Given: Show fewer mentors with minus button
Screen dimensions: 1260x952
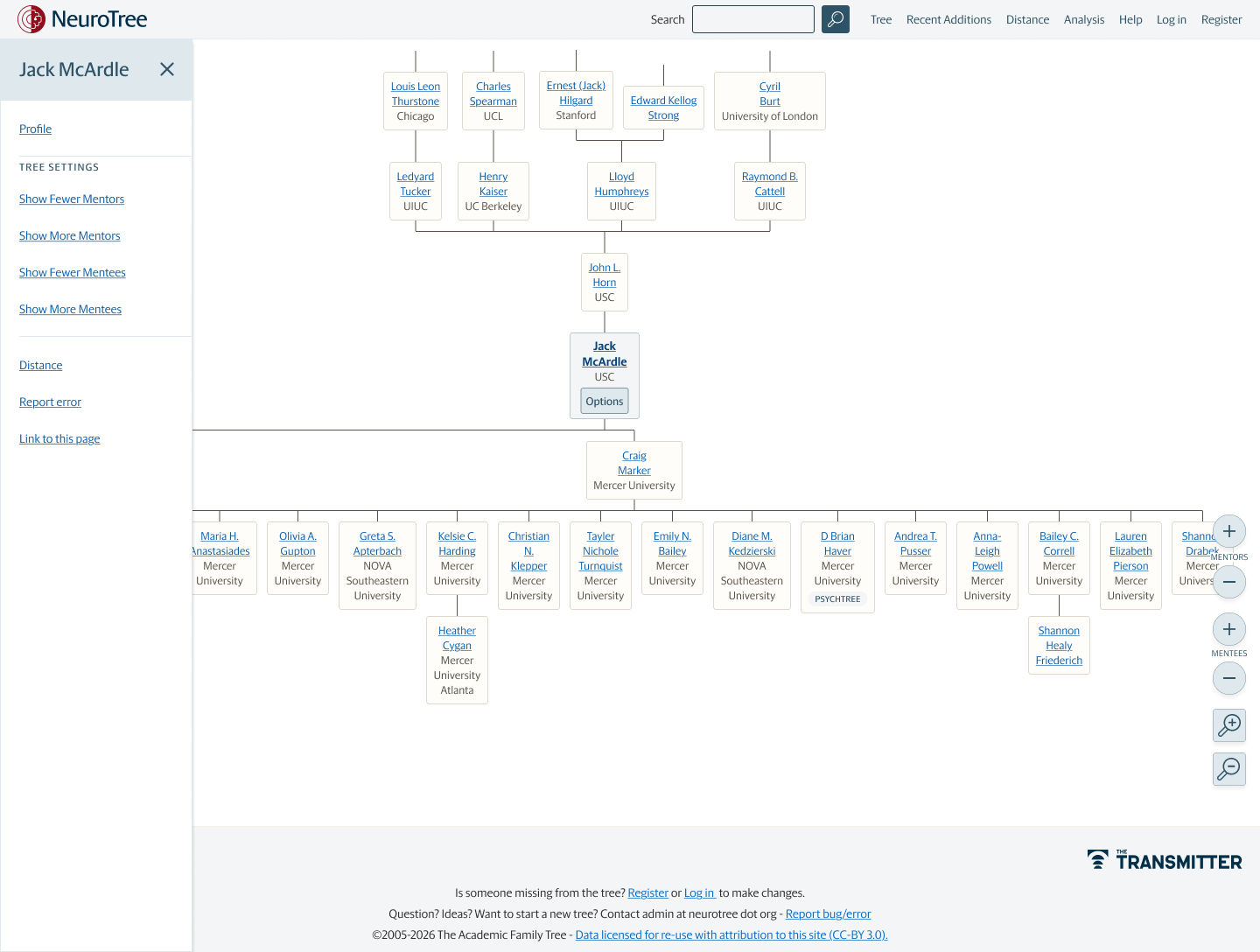Looking at the screenshot, I should coord(1229,582).
